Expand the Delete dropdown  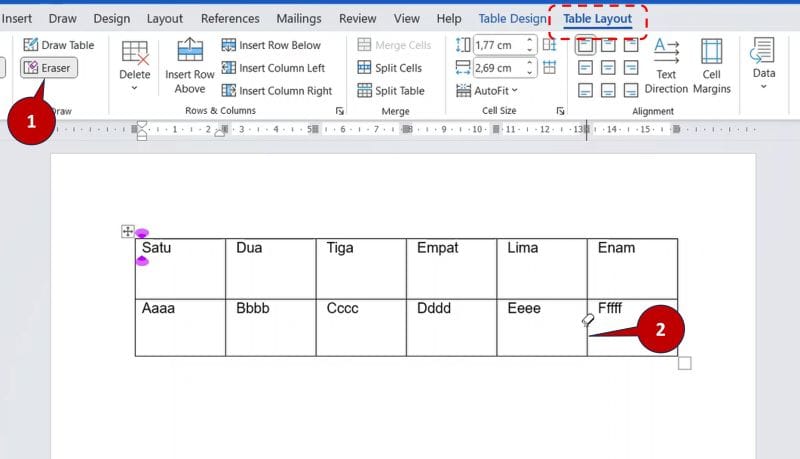[135, 67]
